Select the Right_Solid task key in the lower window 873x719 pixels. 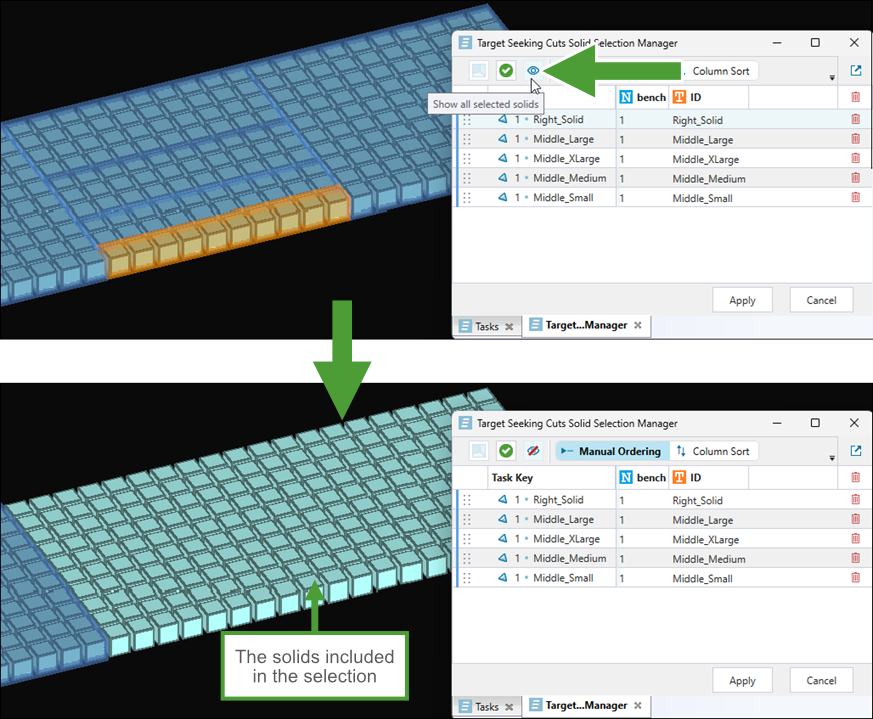(x=558, y=500)
